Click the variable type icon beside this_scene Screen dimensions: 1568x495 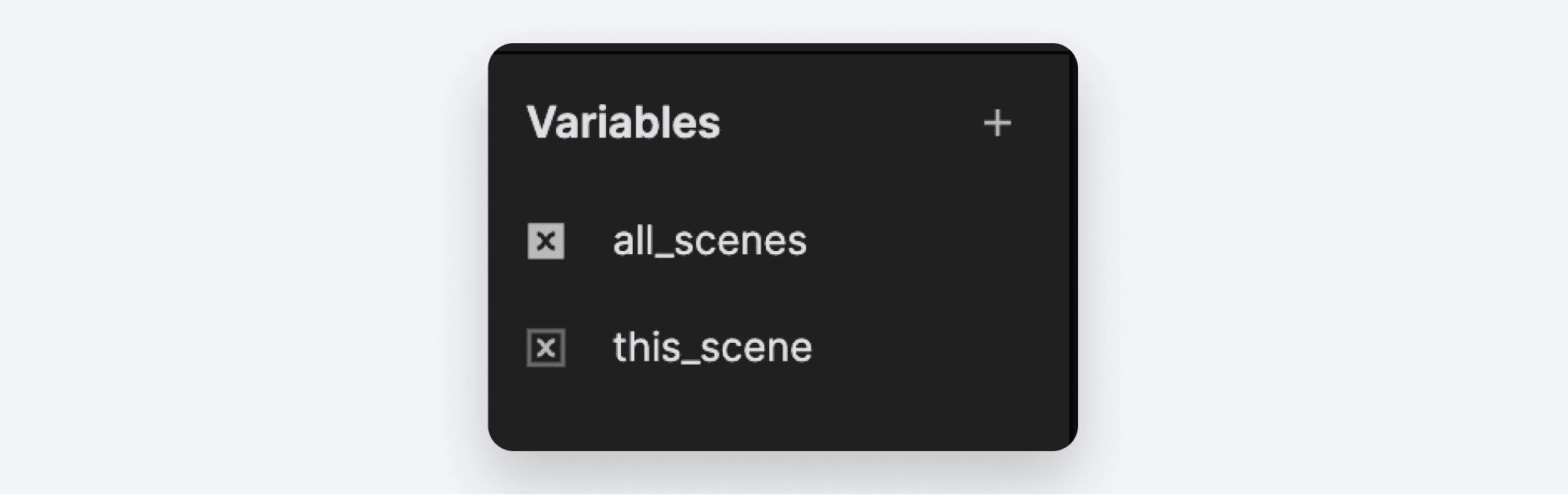tap(545, 346)
